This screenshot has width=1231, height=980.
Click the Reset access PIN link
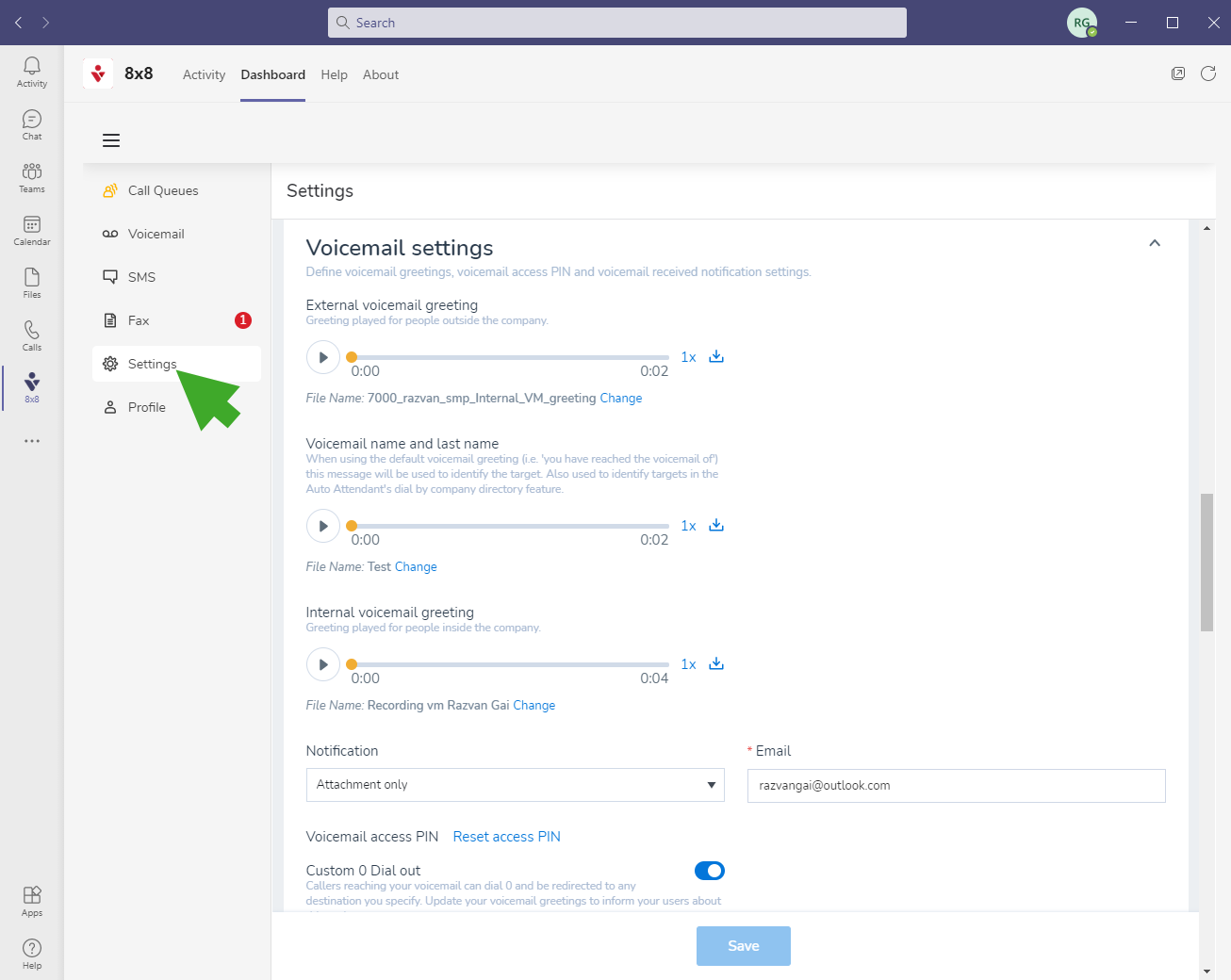click(506, 837)
